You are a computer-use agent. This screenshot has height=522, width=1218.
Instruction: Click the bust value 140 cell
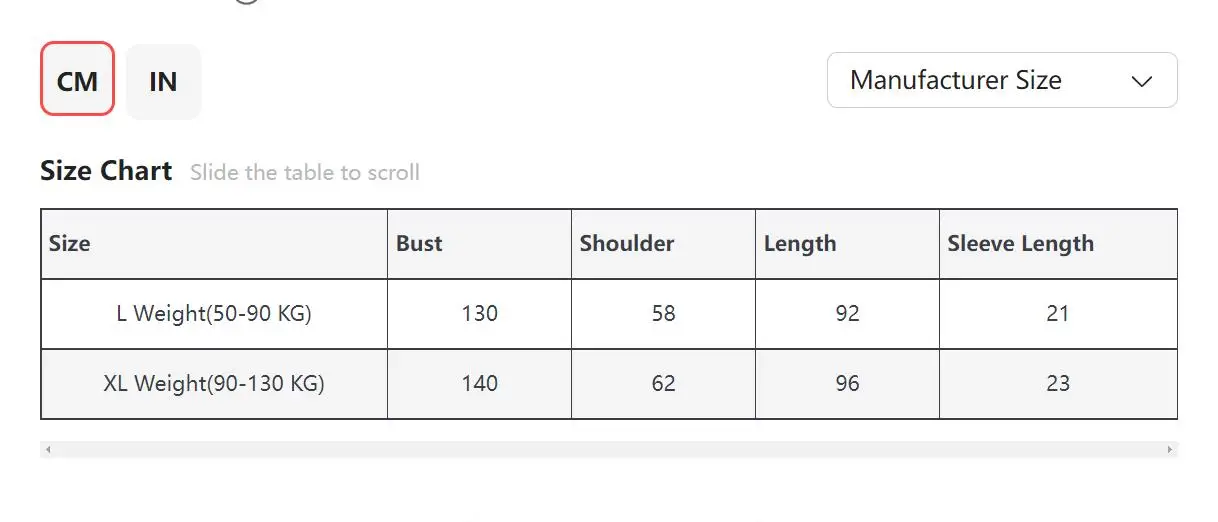[479, 383]
